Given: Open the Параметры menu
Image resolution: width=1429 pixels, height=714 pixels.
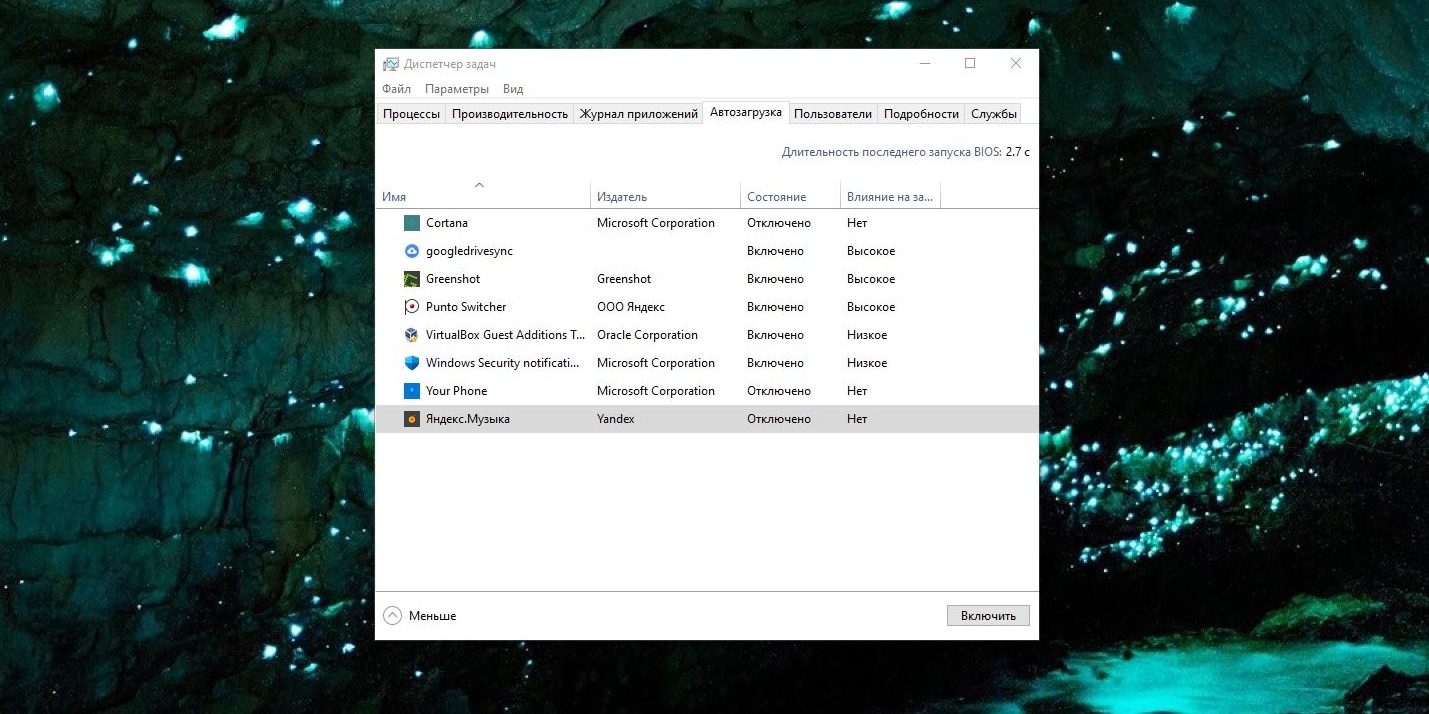Looking at the screenshot, I should tap(457, 88).
